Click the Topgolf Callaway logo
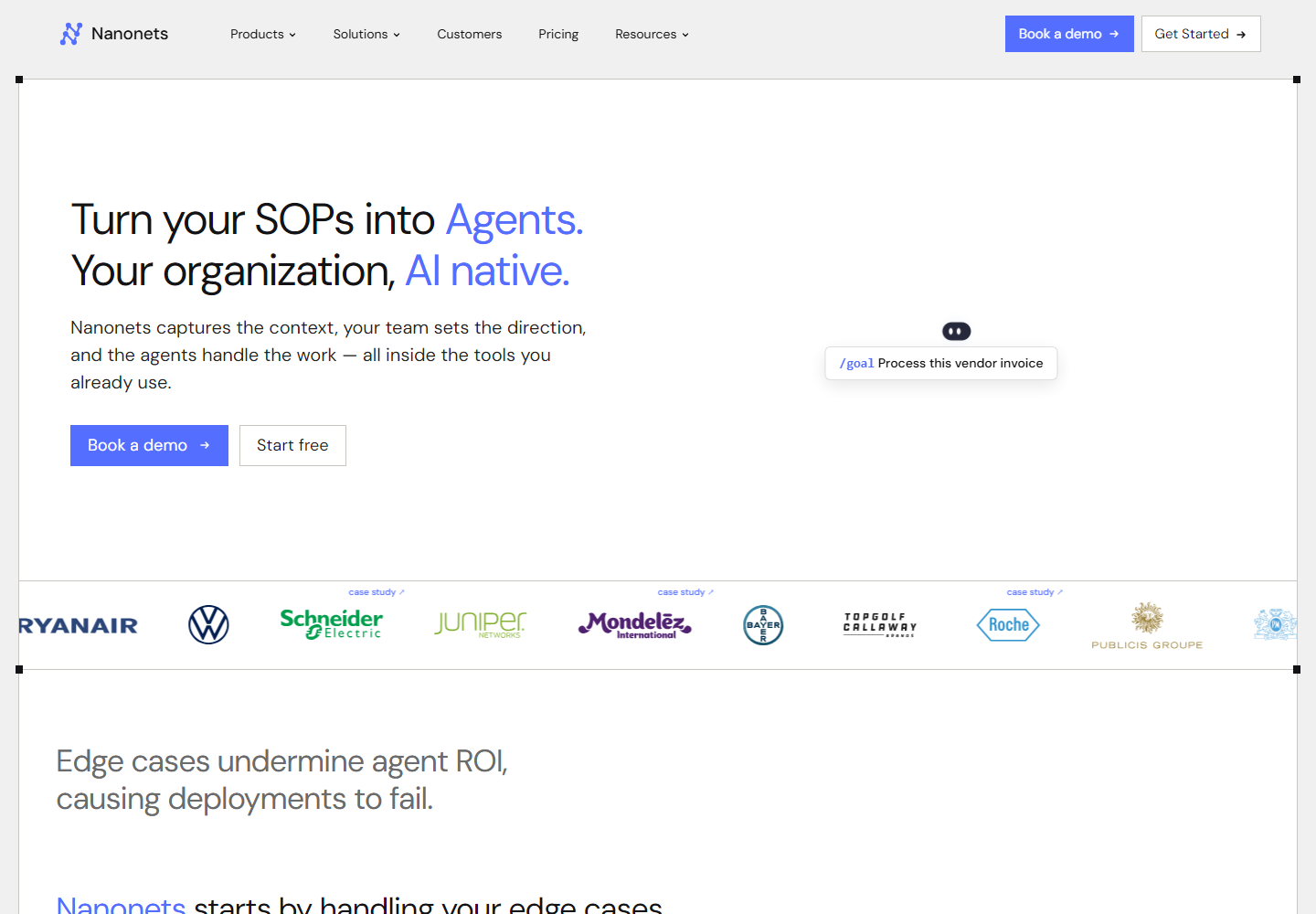The height and width of the screenshot is (914, 1316). tap(879, 624)
